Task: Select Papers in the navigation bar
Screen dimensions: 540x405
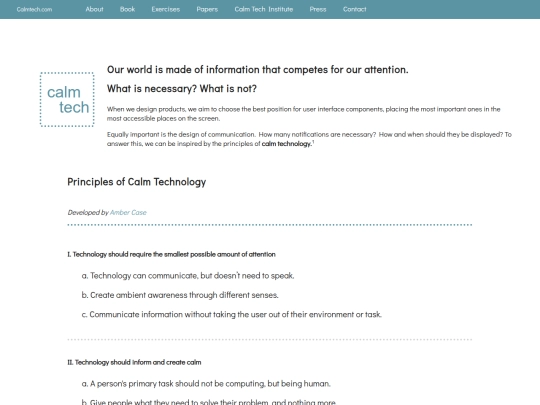Action: pyautogui.click(x=207, y=9)
